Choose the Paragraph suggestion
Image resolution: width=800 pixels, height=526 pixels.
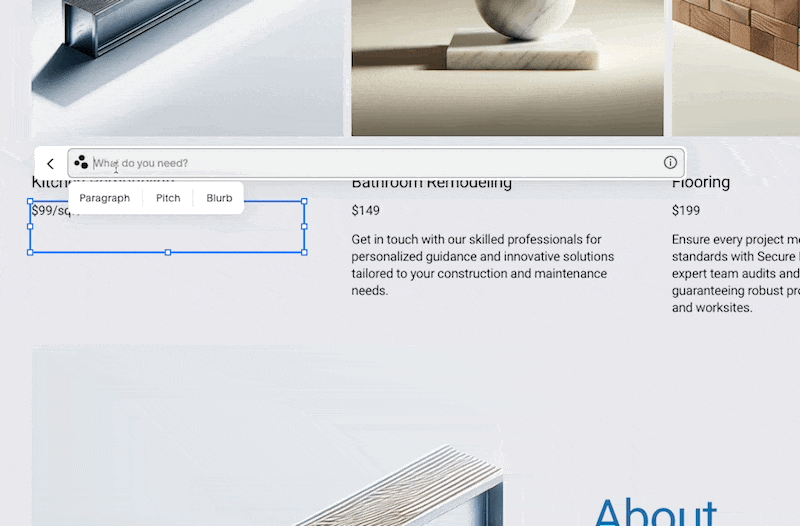pos(105,198)
